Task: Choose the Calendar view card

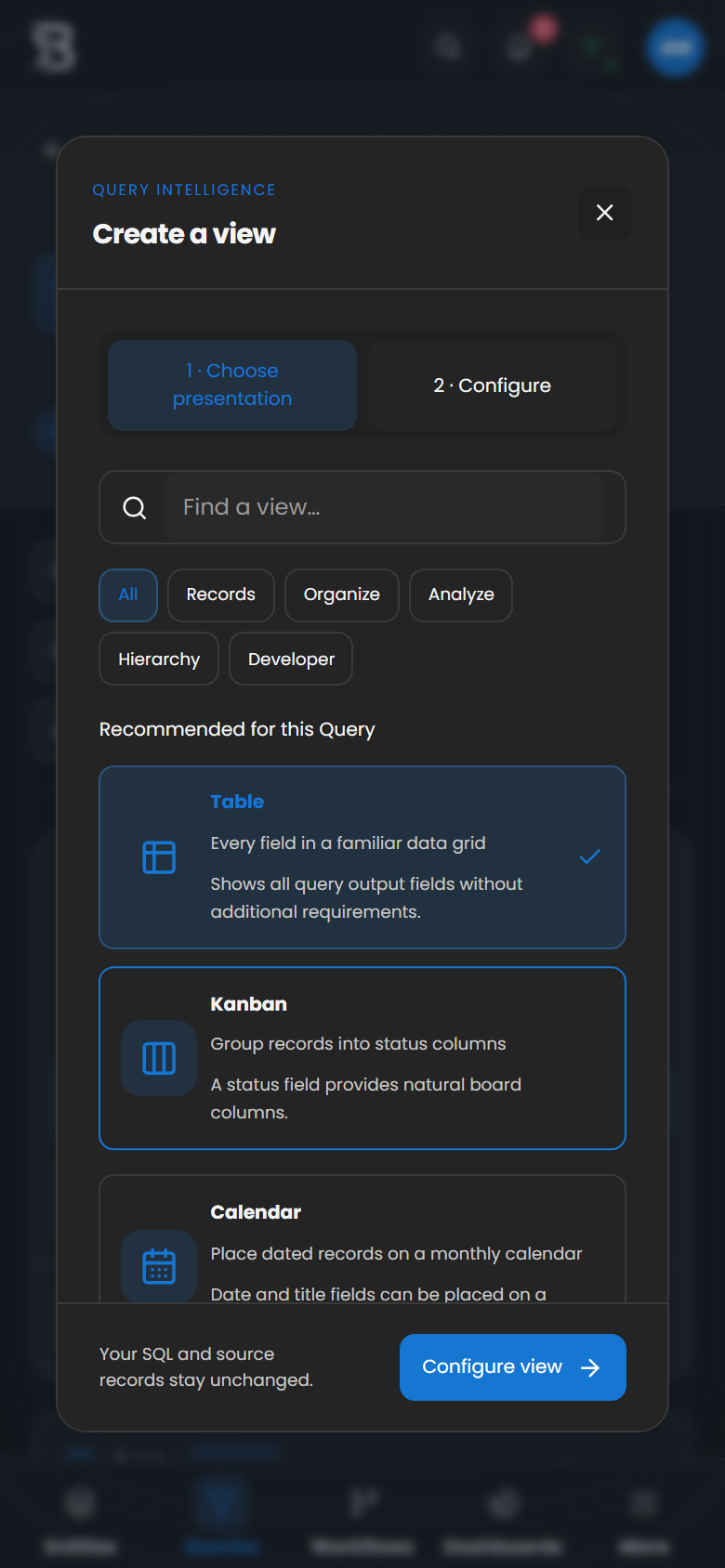Action: tap(362, 1238)
